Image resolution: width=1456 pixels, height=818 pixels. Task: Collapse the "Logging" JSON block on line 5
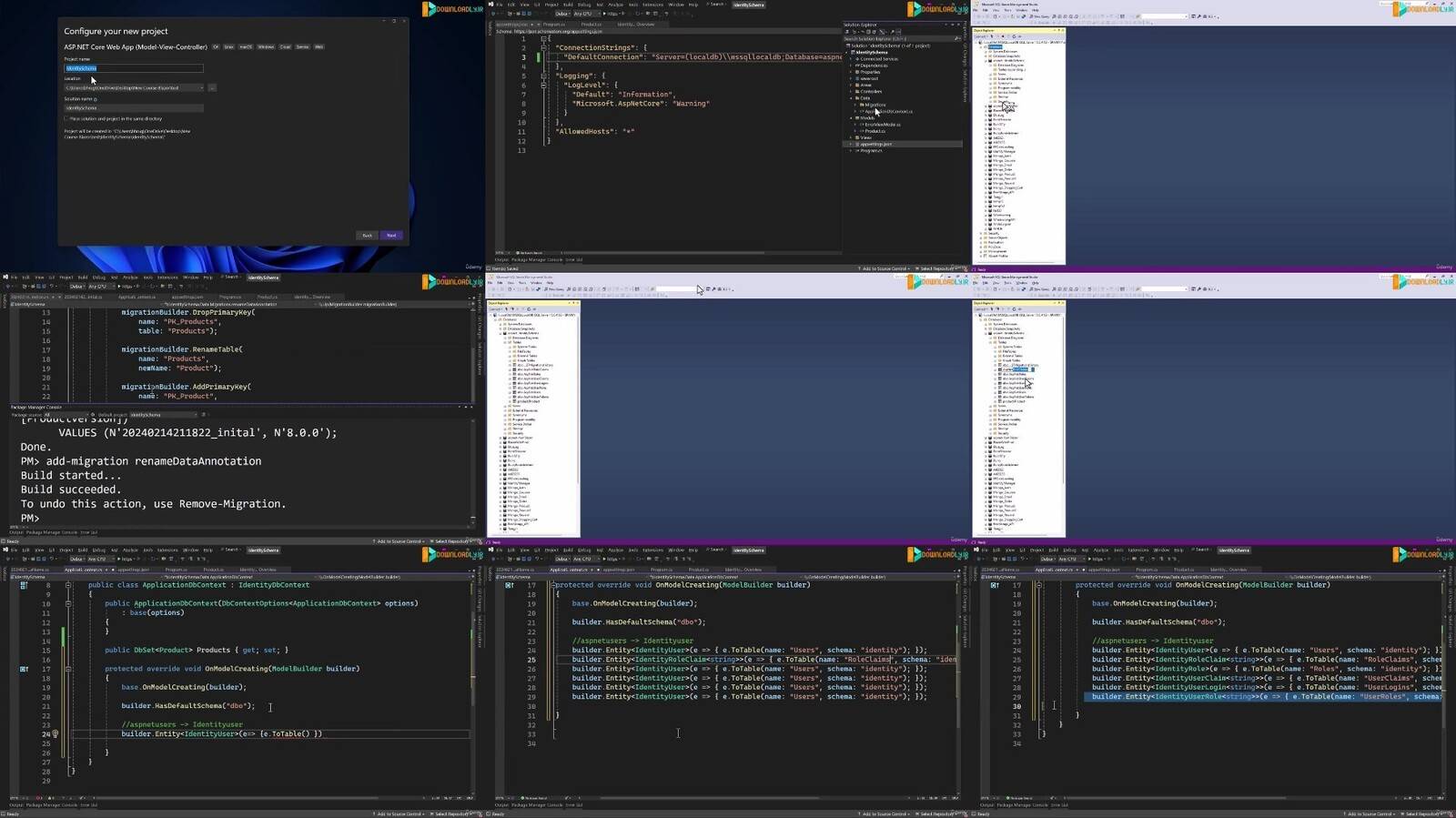point(544,76)
